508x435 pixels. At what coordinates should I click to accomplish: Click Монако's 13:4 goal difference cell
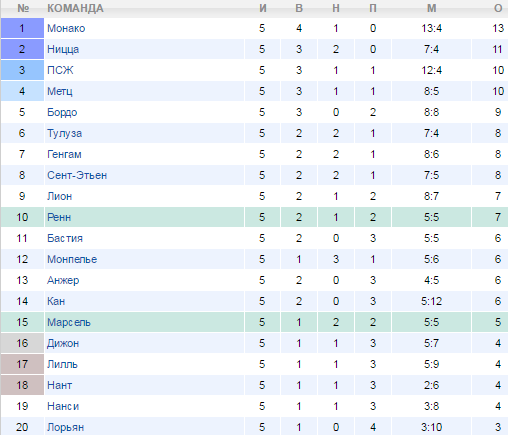click(x=432, y=28)
